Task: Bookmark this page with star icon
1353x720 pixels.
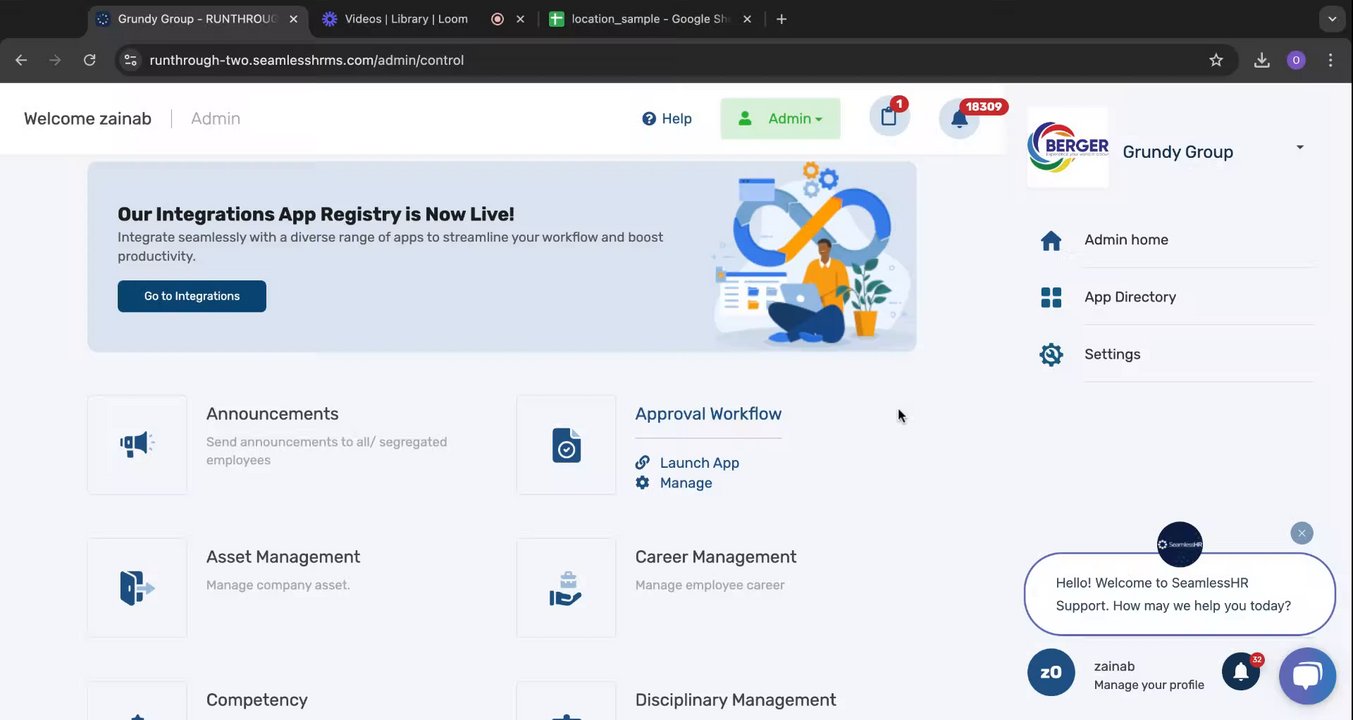Action: [1216, 60]
